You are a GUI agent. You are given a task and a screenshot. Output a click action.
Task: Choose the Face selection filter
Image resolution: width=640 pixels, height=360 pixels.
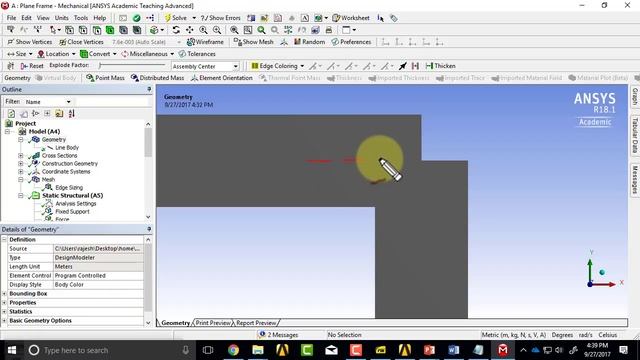click(96, 30)
